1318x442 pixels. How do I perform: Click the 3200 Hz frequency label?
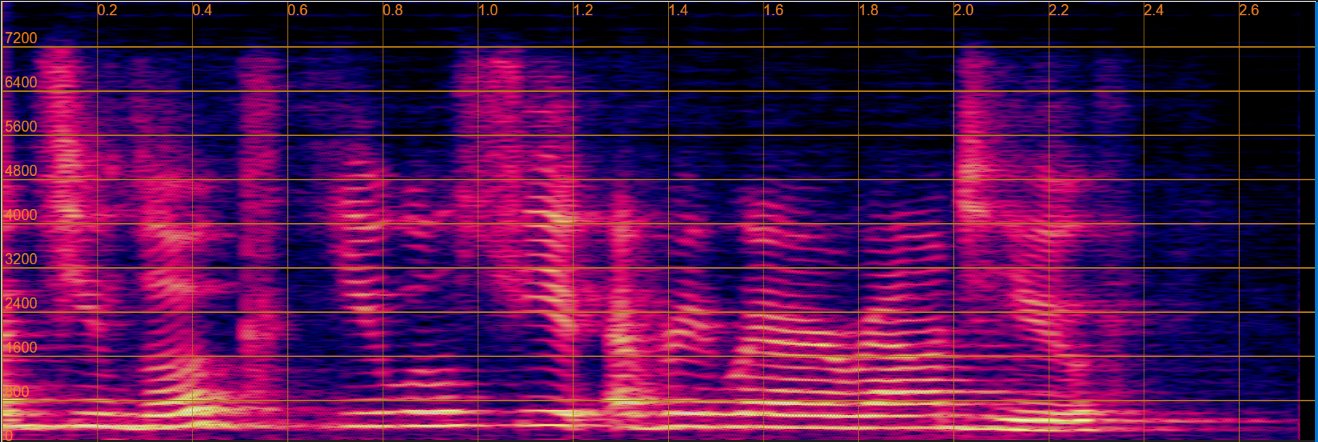21,259
